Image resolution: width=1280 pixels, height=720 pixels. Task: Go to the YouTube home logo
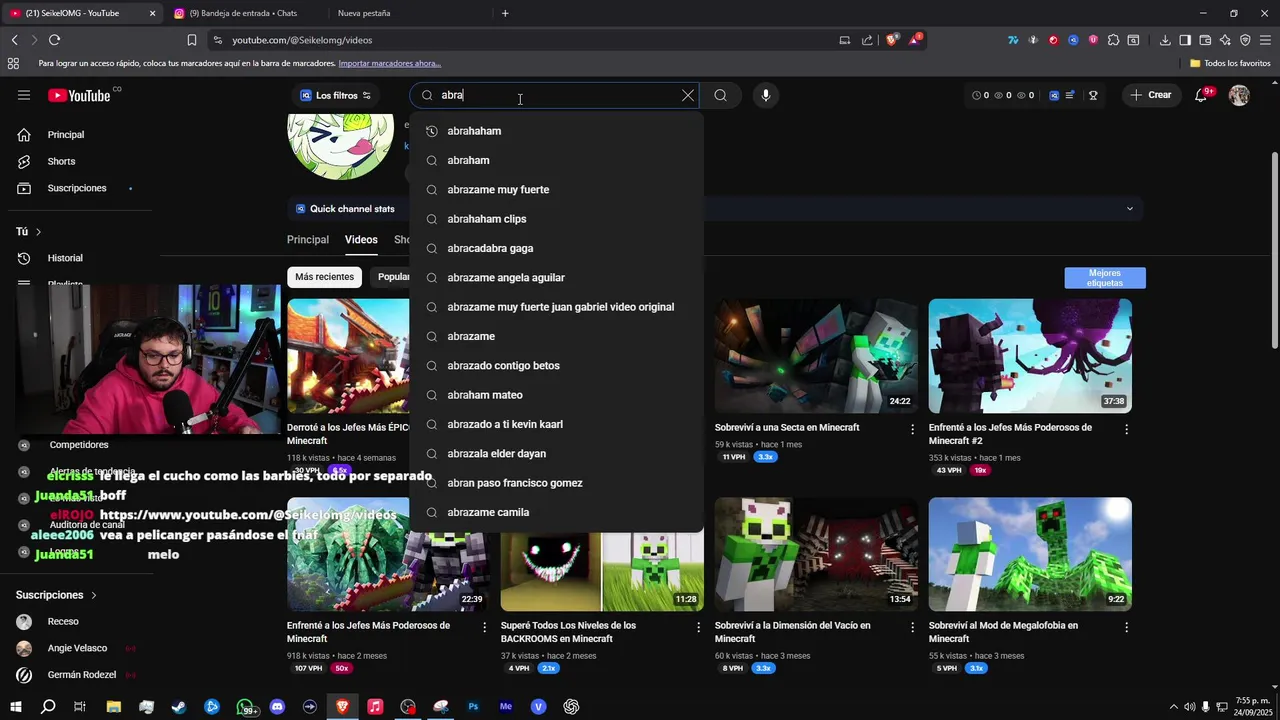[80, 95]
